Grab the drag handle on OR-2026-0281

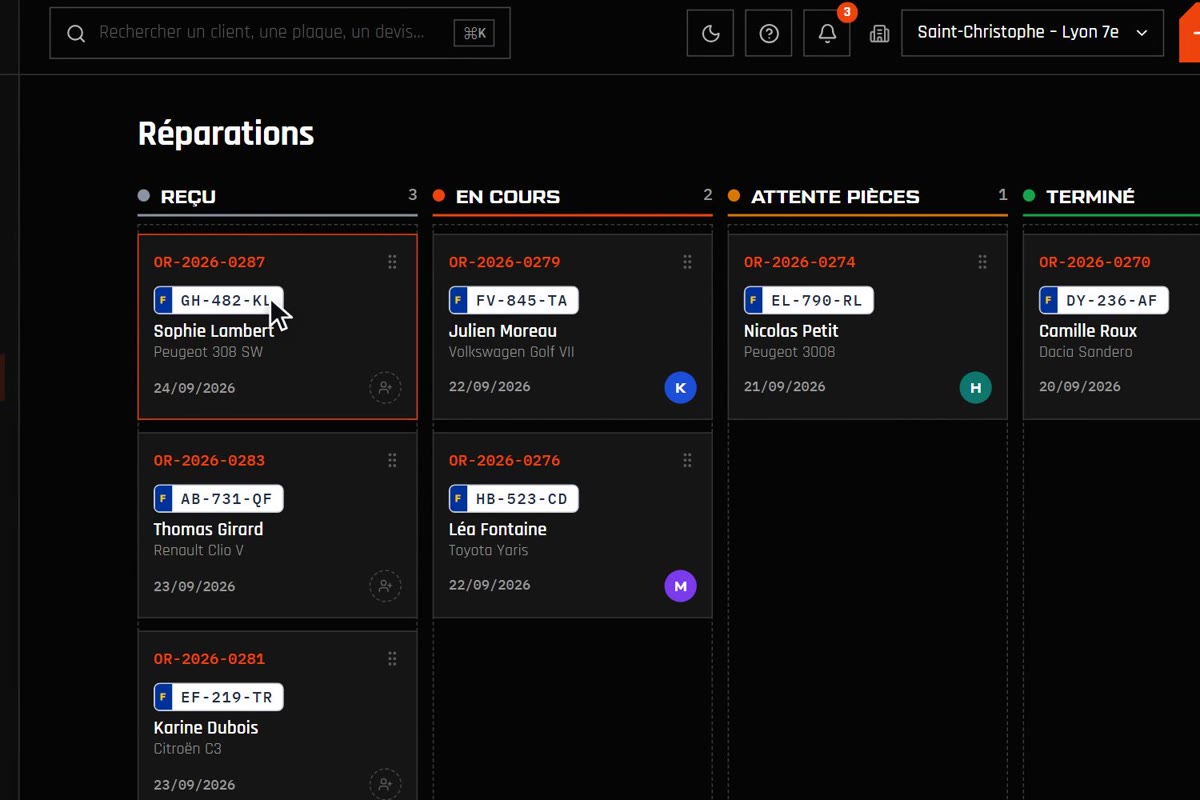click(x=392, y=658)
